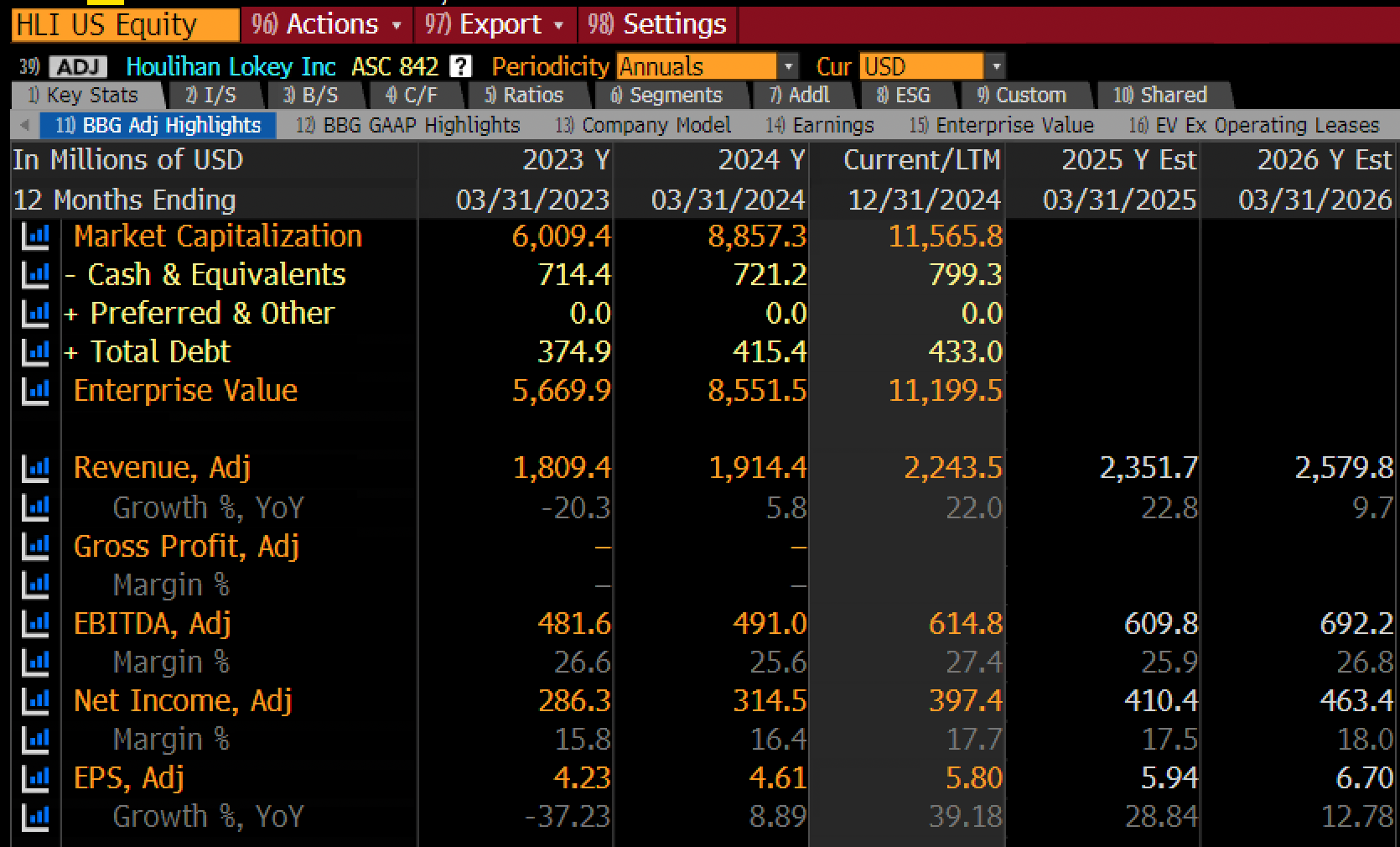Click the ASC 842 help question mark
The height and width of the screenshot is (847, 1400).
pyautogui.click(x=460, y=66)
